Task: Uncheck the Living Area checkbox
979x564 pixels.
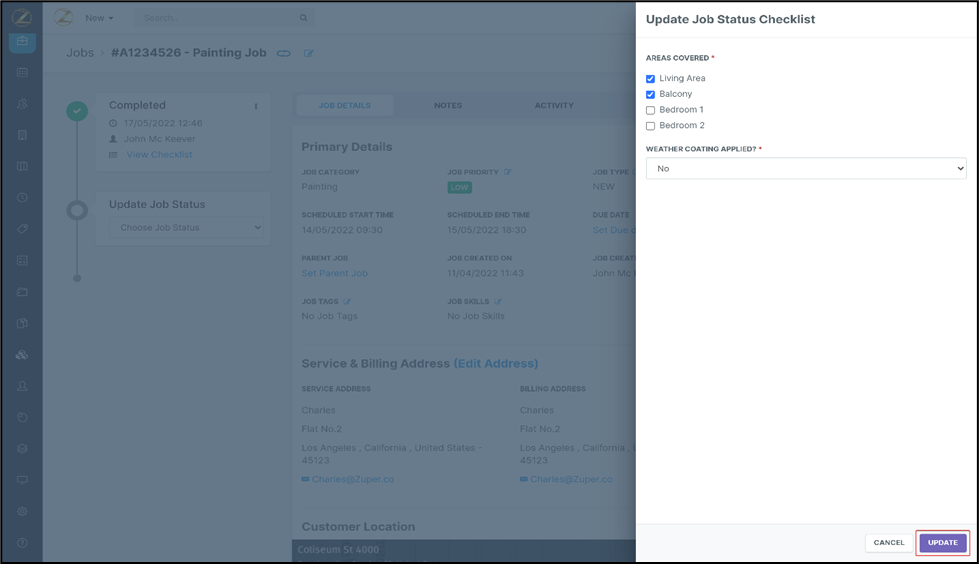Action: pos(650,79)
